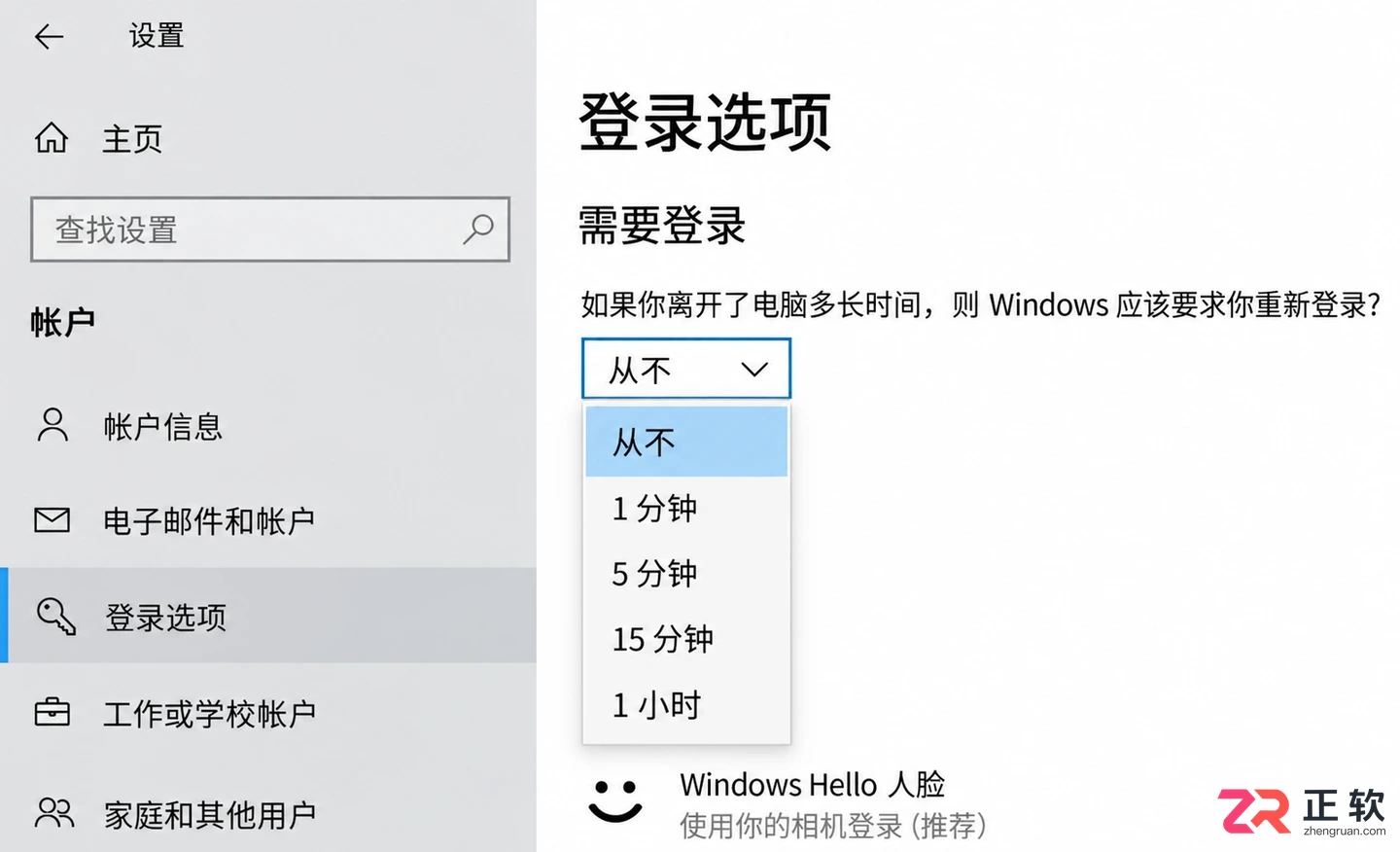Image resolution: width=1400 pixels, height=852 pixels.
Task: Click the 需要登录 section heading
Action: [662, 226]
